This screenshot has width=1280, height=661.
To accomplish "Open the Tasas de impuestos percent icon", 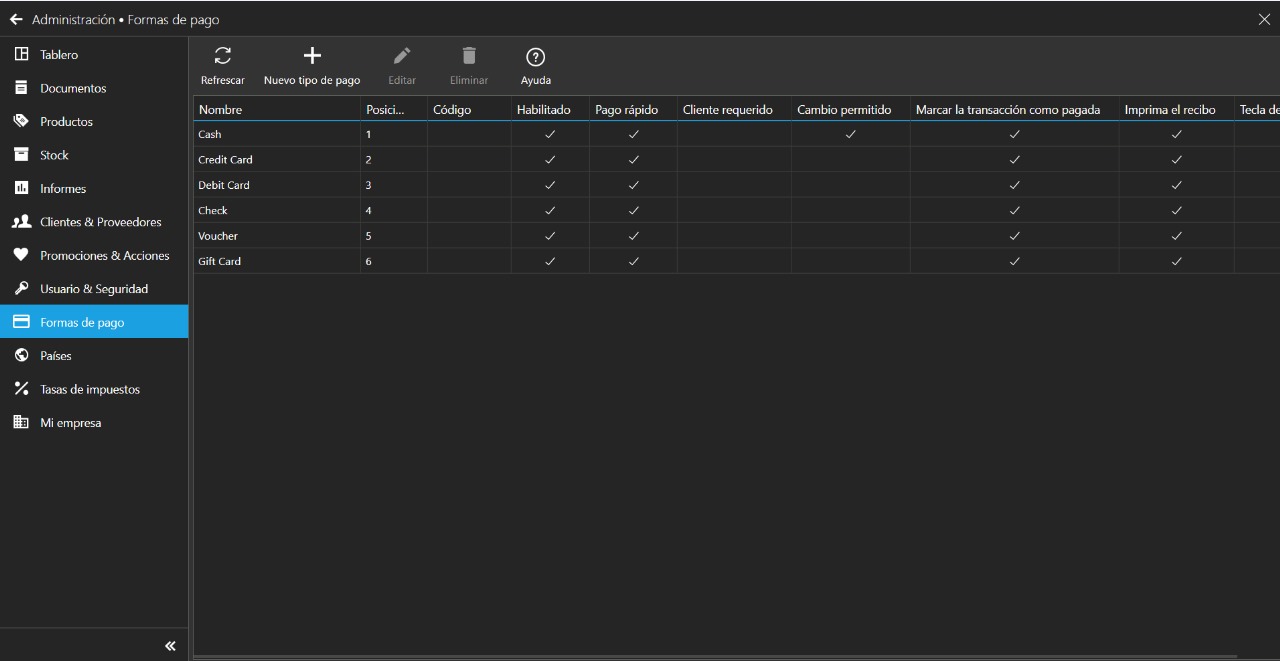I will click(x=21, y=389).
